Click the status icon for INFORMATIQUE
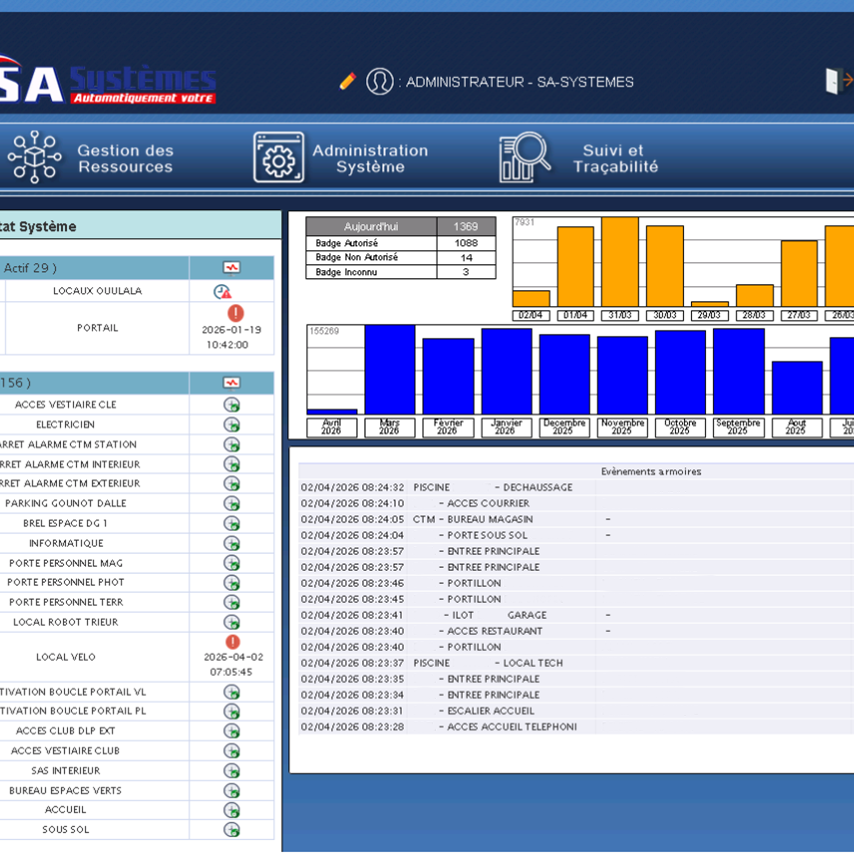The image size is (854, 854). coord(232,543)
